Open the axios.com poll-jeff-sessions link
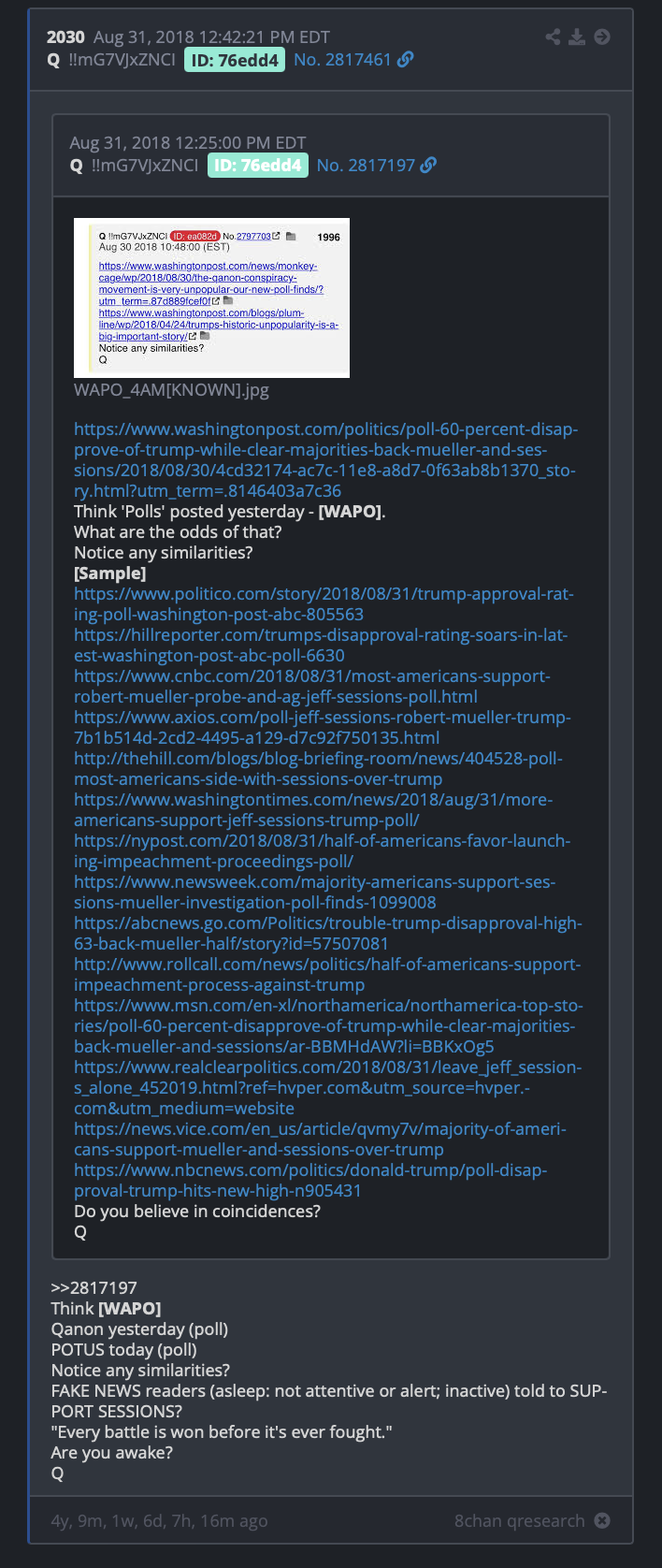The image size is (662, 1568). [x=323, y=727]
